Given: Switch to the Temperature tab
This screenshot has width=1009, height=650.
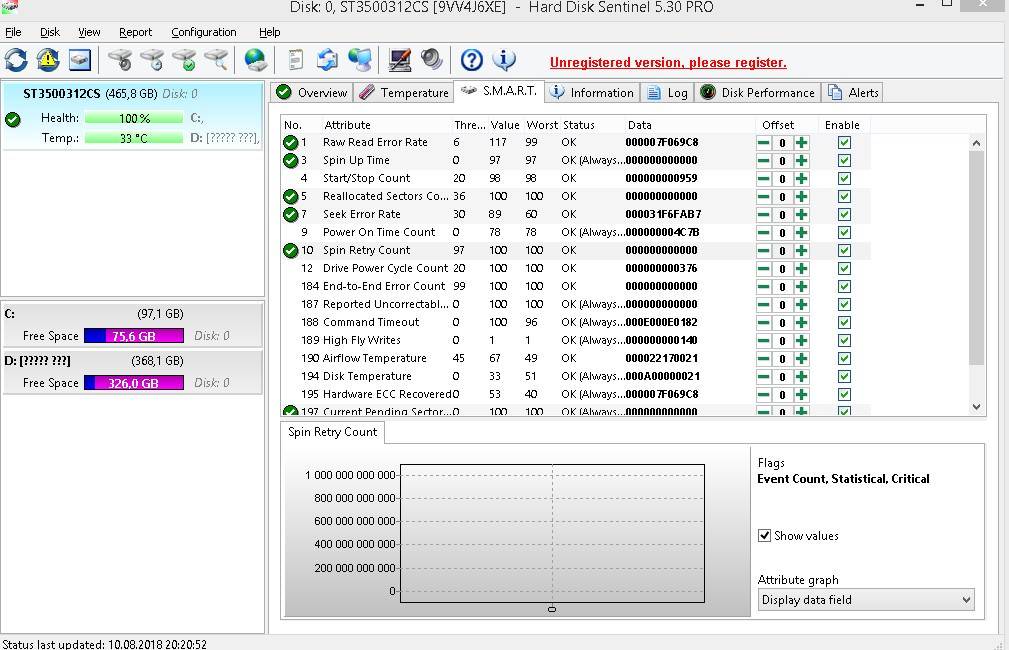Looking at the screenshot, I should pyautogui.click(x=404, y=93).
